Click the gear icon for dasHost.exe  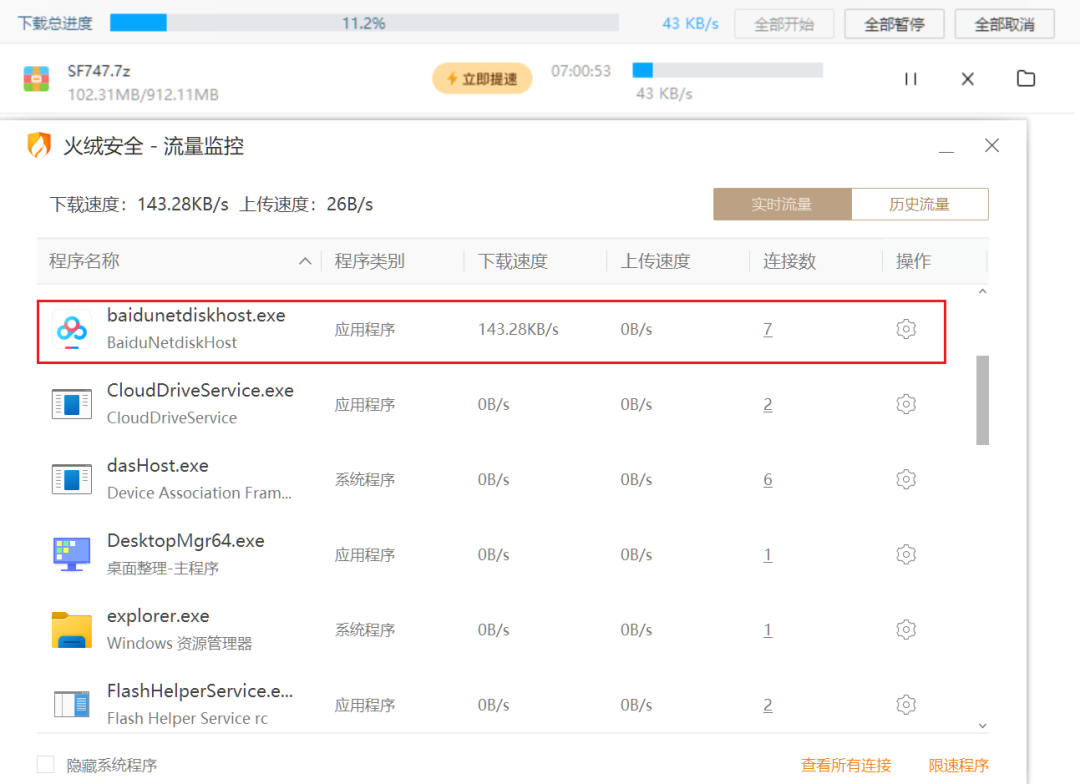(x=906, y=480)
